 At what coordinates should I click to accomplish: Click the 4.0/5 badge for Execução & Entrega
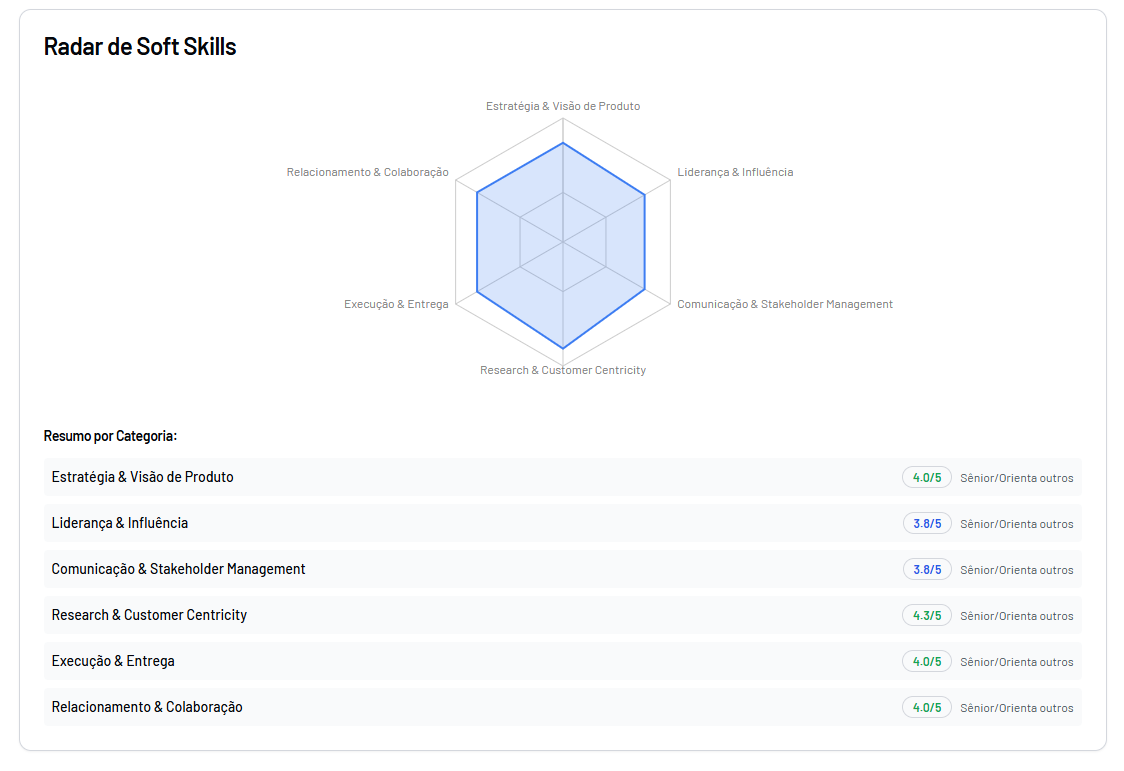pos(926,661)
